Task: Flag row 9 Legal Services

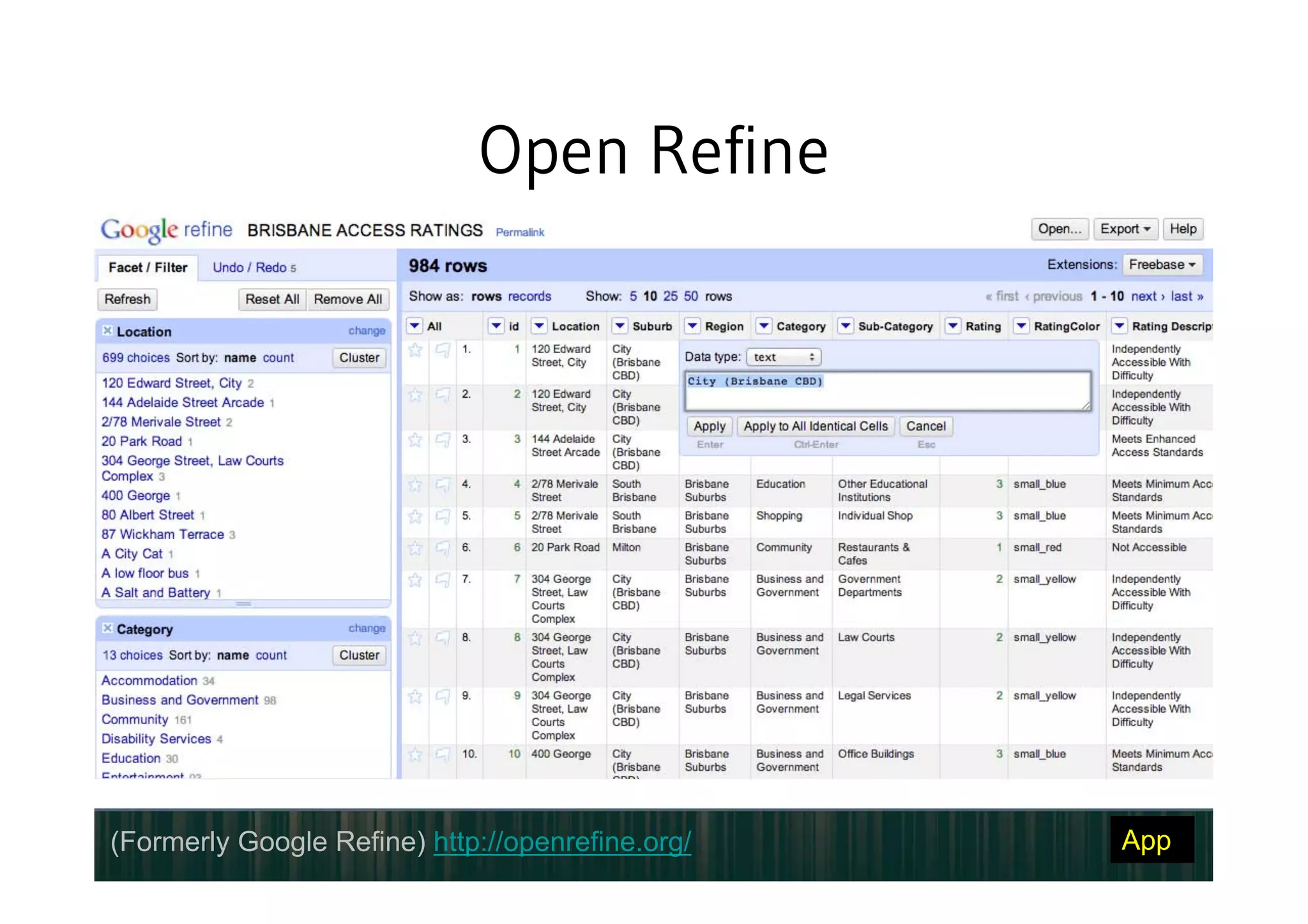Action: click(x=443, y=696)
